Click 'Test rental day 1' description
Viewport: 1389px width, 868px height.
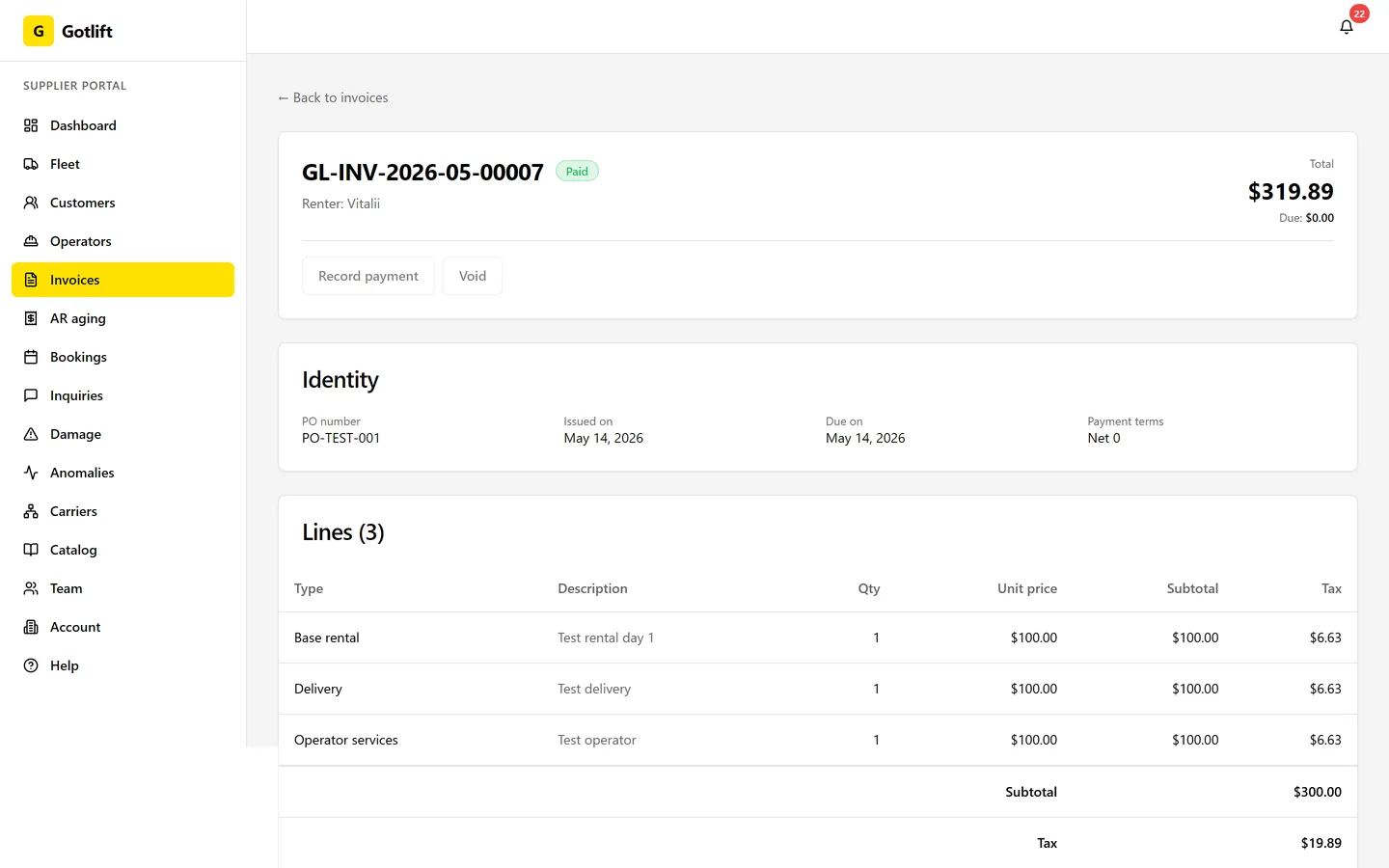coord(606,637)
